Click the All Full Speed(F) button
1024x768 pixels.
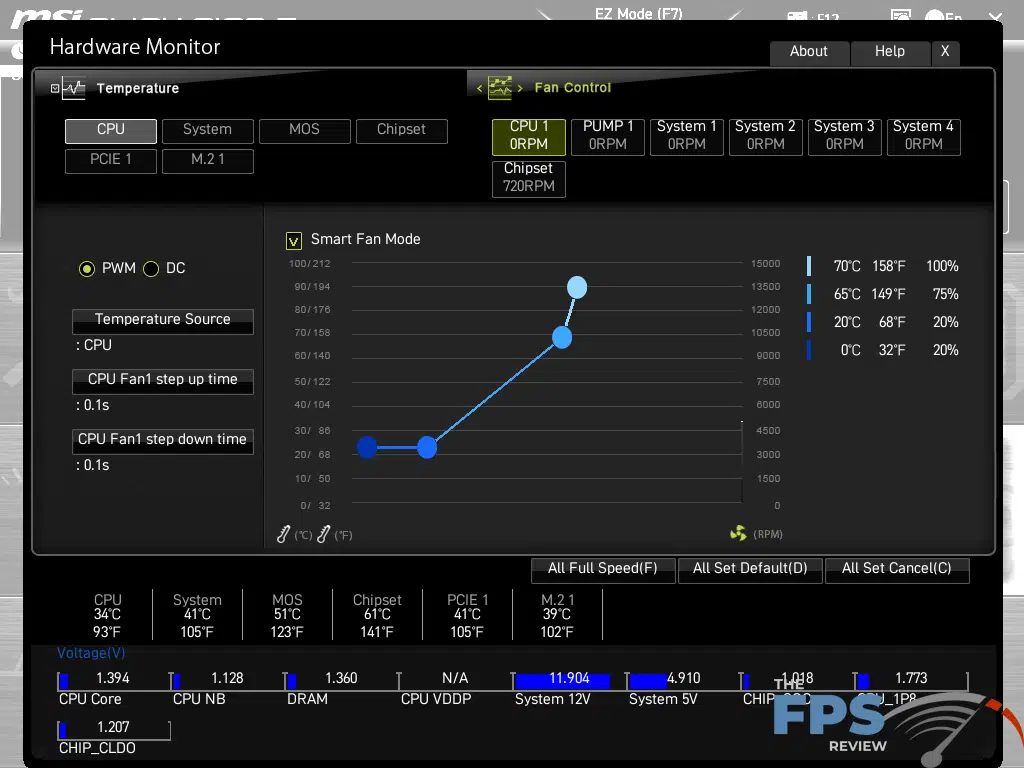click(603, 569)
